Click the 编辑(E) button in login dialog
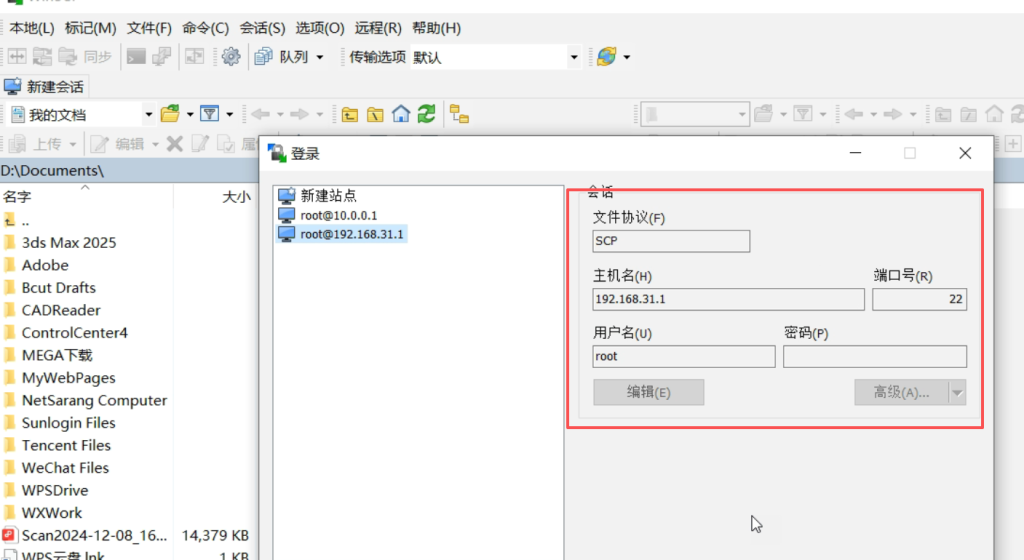1024x560 pixels. click(648, 392)
